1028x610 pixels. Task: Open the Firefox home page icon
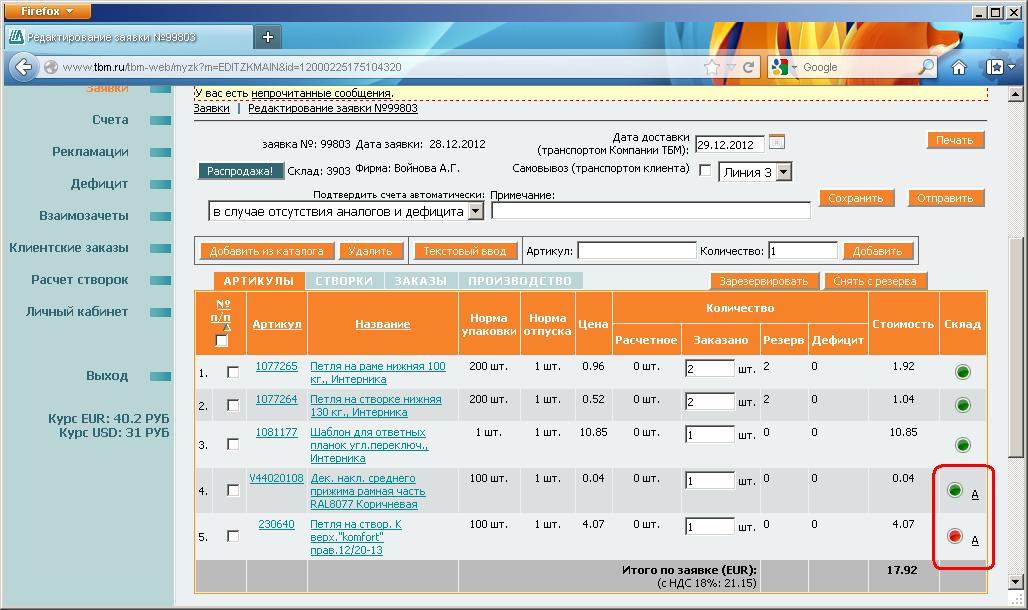point(958,67)
